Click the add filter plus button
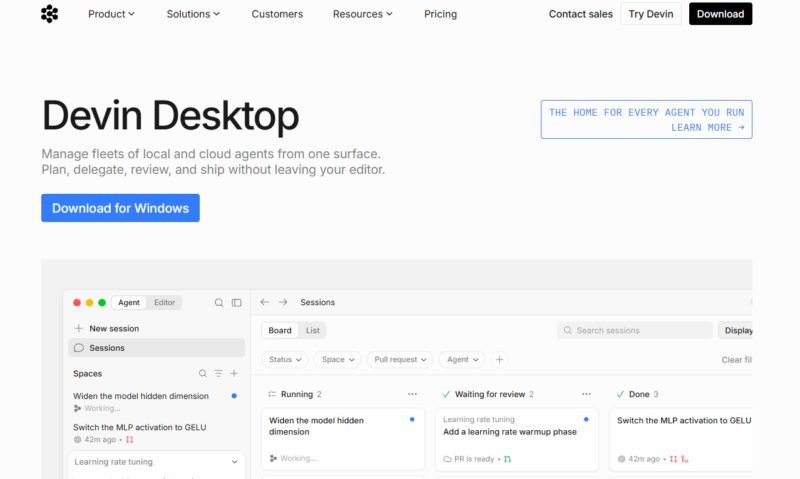 pos(499,360)
